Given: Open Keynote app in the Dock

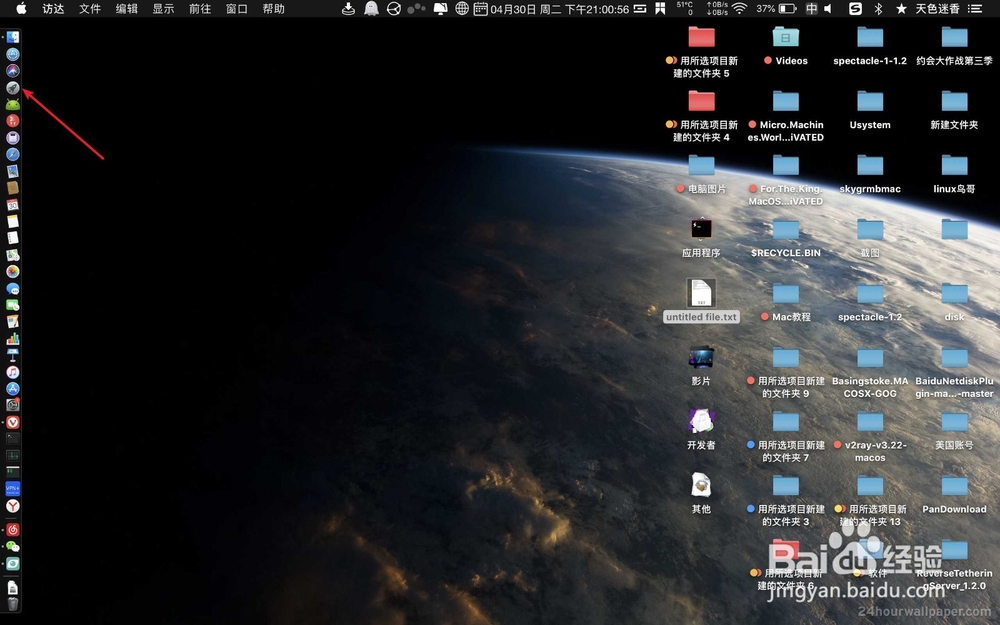Looking at the screenshot, I should click(13, 355).
